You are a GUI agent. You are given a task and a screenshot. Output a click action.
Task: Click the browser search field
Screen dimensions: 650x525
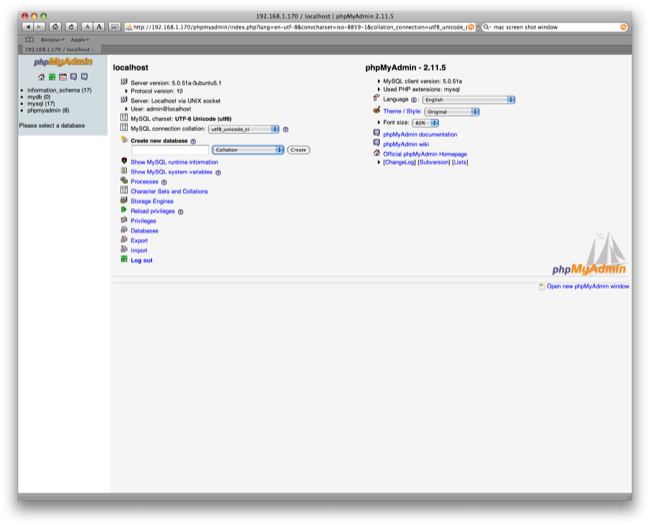point(554,27)
